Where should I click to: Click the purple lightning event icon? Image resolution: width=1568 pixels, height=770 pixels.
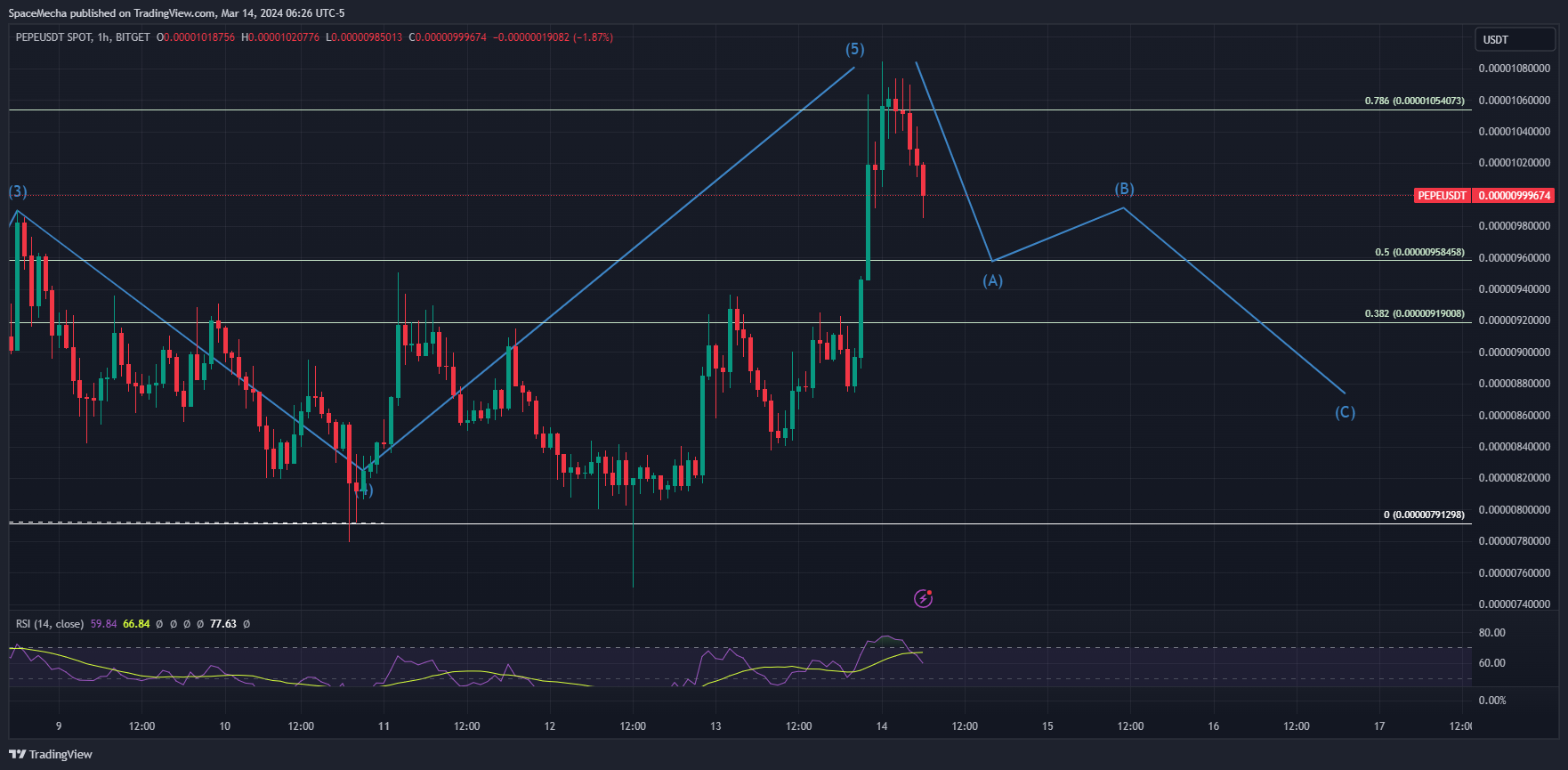coord(924,598)
